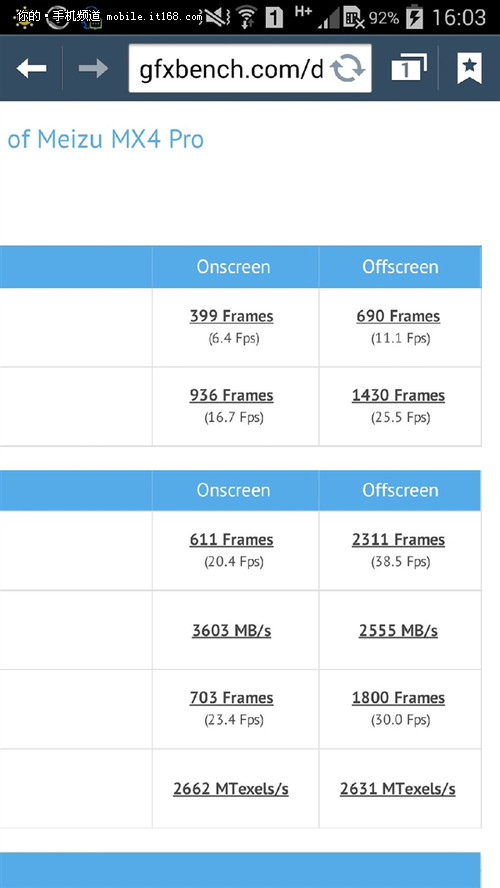Open the 611 Frames result link
The height and width of the screenshot is (888, 500).
coord(232,540)
